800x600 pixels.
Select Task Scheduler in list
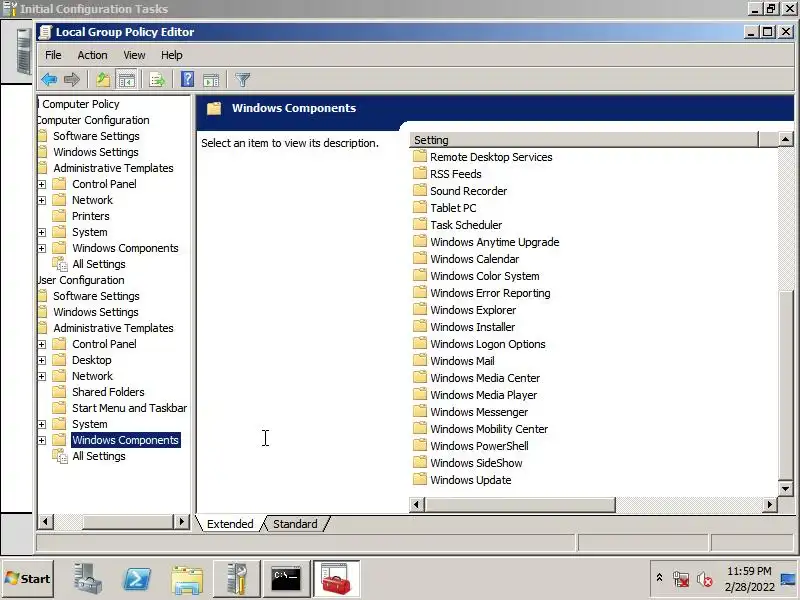tap(466, 225)
